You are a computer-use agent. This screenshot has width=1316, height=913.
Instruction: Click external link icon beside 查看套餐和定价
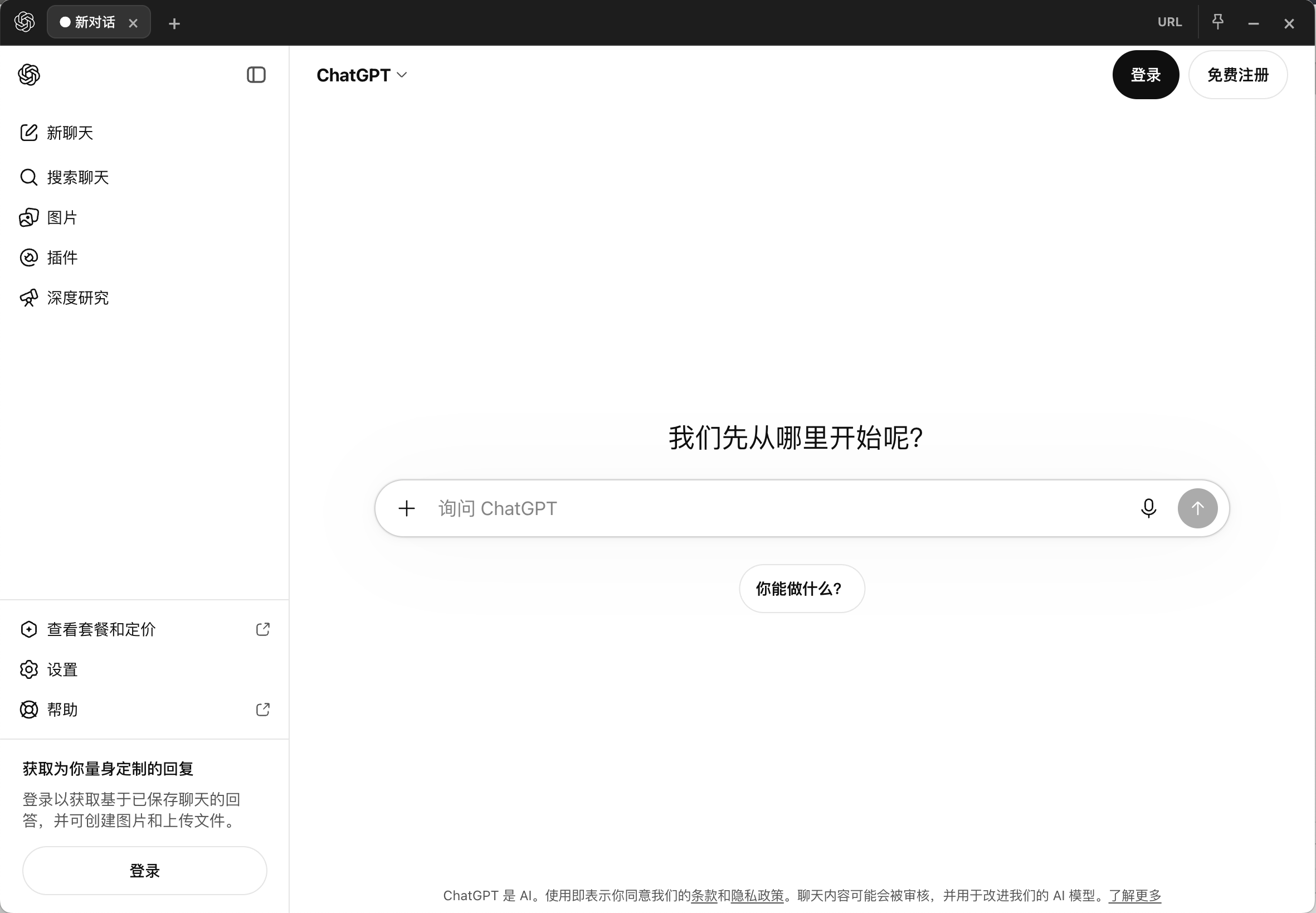[x=263, y=629]
